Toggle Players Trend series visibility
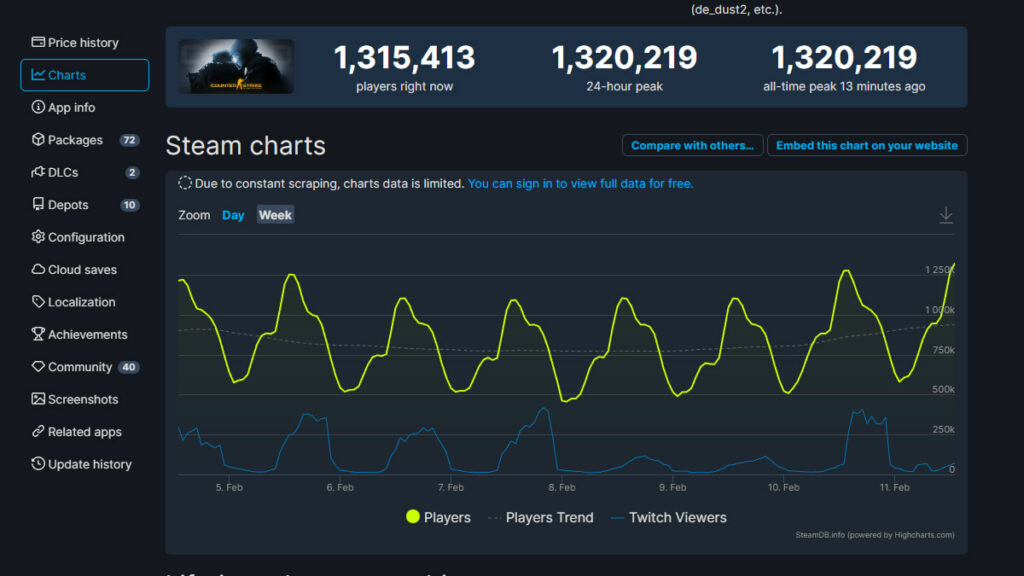Image resolution: width=1024 pixels, height=576 pixels. click(x=540, y=517)
